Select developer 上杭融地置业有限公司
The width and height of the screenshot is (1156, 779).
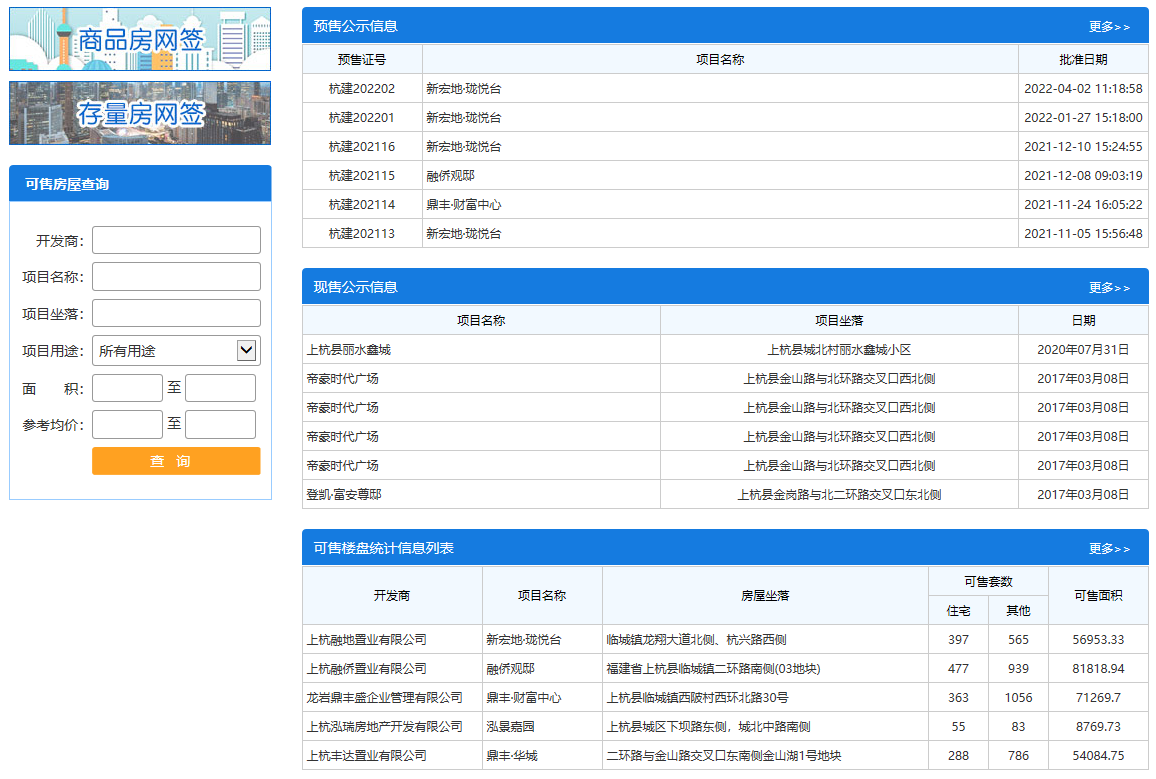[x=367, y=640]
